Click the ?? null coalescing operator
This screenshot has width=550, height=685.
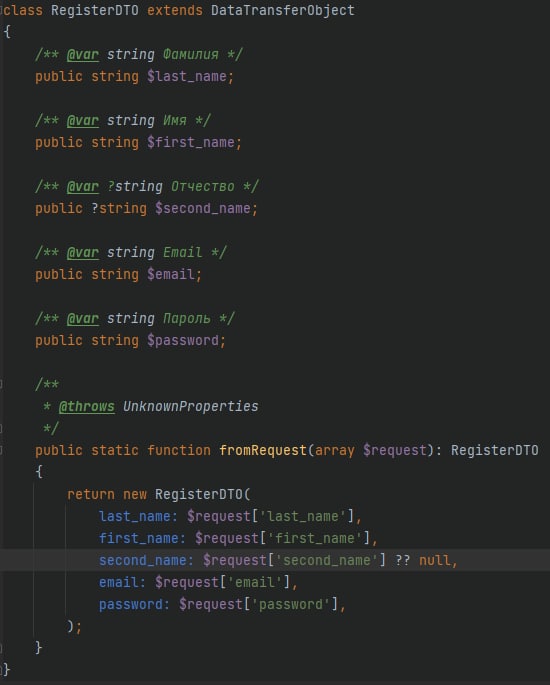coord(402,560)
